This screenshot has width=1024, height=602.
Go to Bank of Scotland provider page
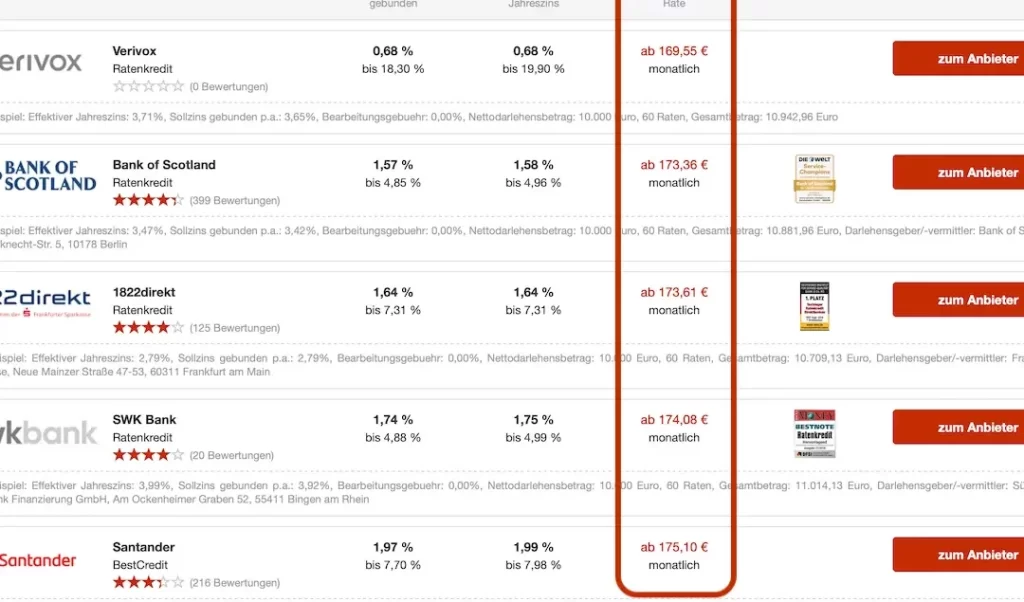[x=958, y=173]
